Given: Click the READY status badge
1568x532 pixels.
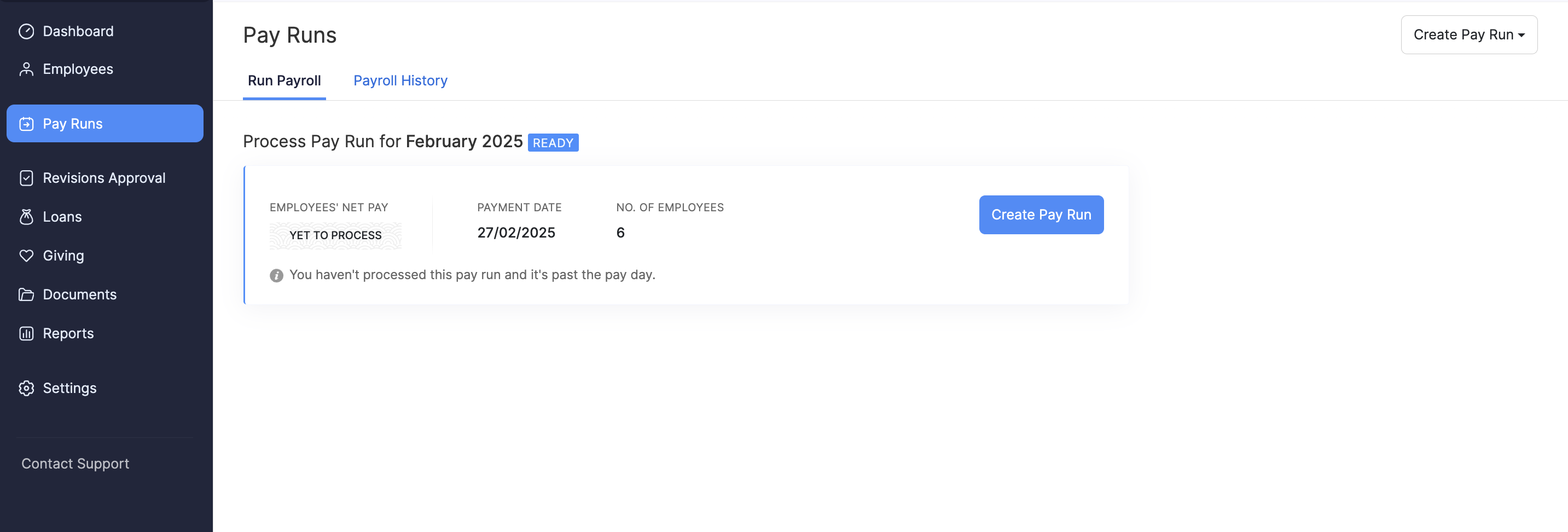Looking at the screenshot, I should (x=553, y=142).
